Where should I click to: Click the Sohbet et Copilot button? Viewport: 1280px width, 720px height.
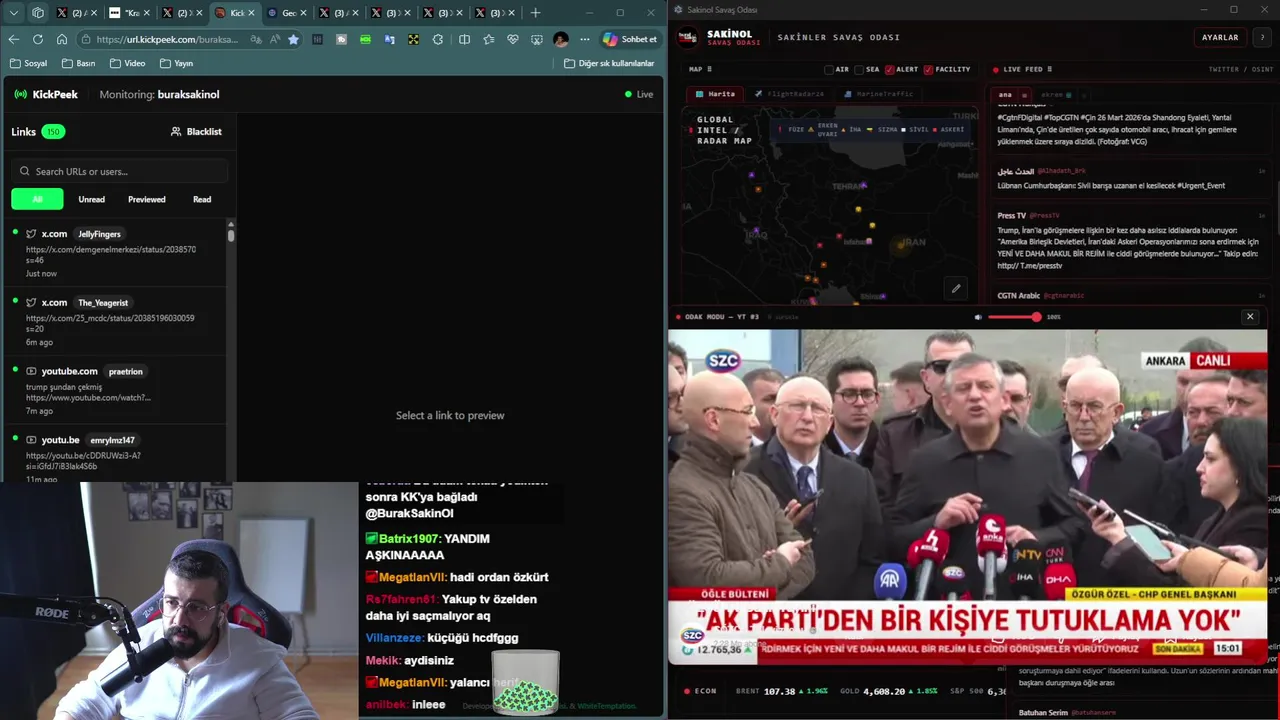[630, 39]
